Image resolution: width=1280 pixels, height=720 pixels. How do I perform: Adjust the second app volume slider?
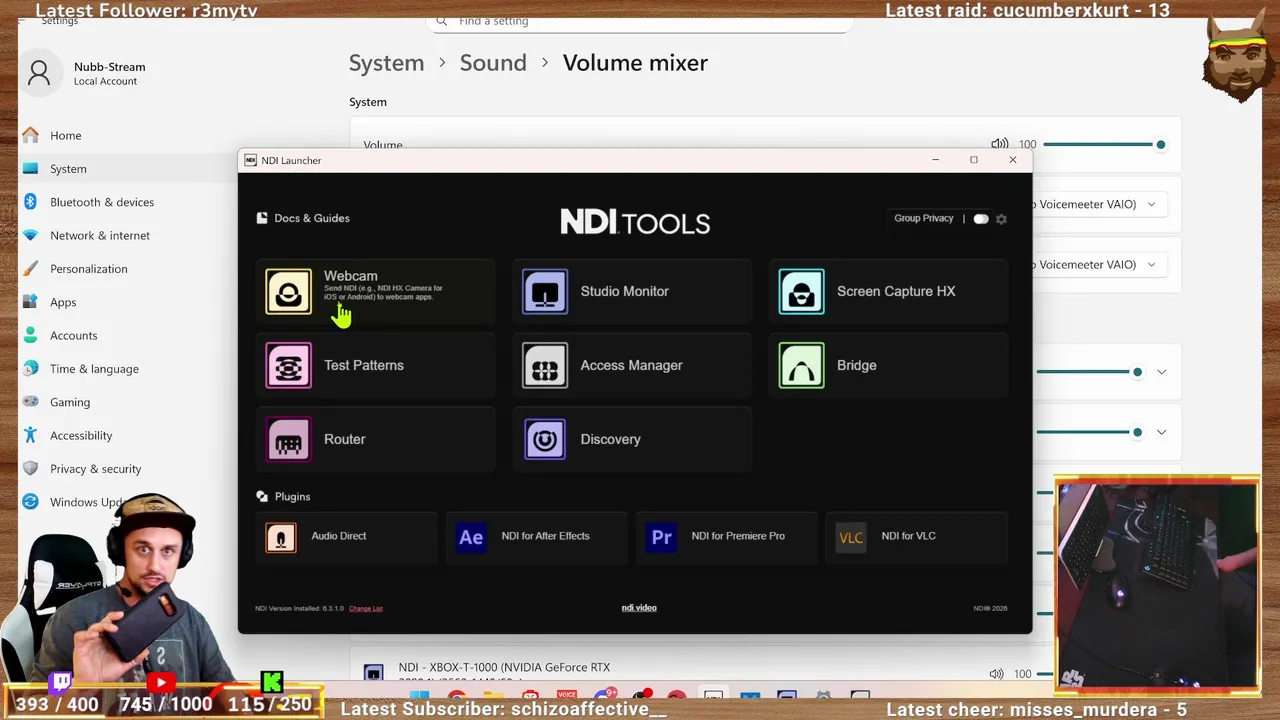click(1090, 432)
